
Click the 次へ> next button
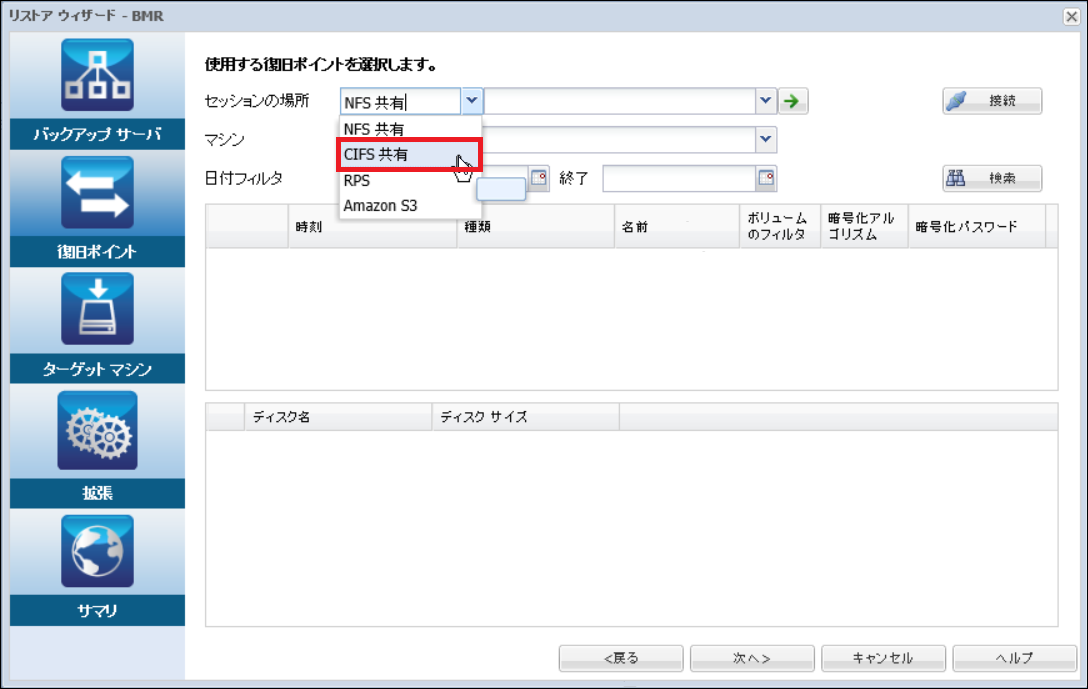tap(752, 658)
